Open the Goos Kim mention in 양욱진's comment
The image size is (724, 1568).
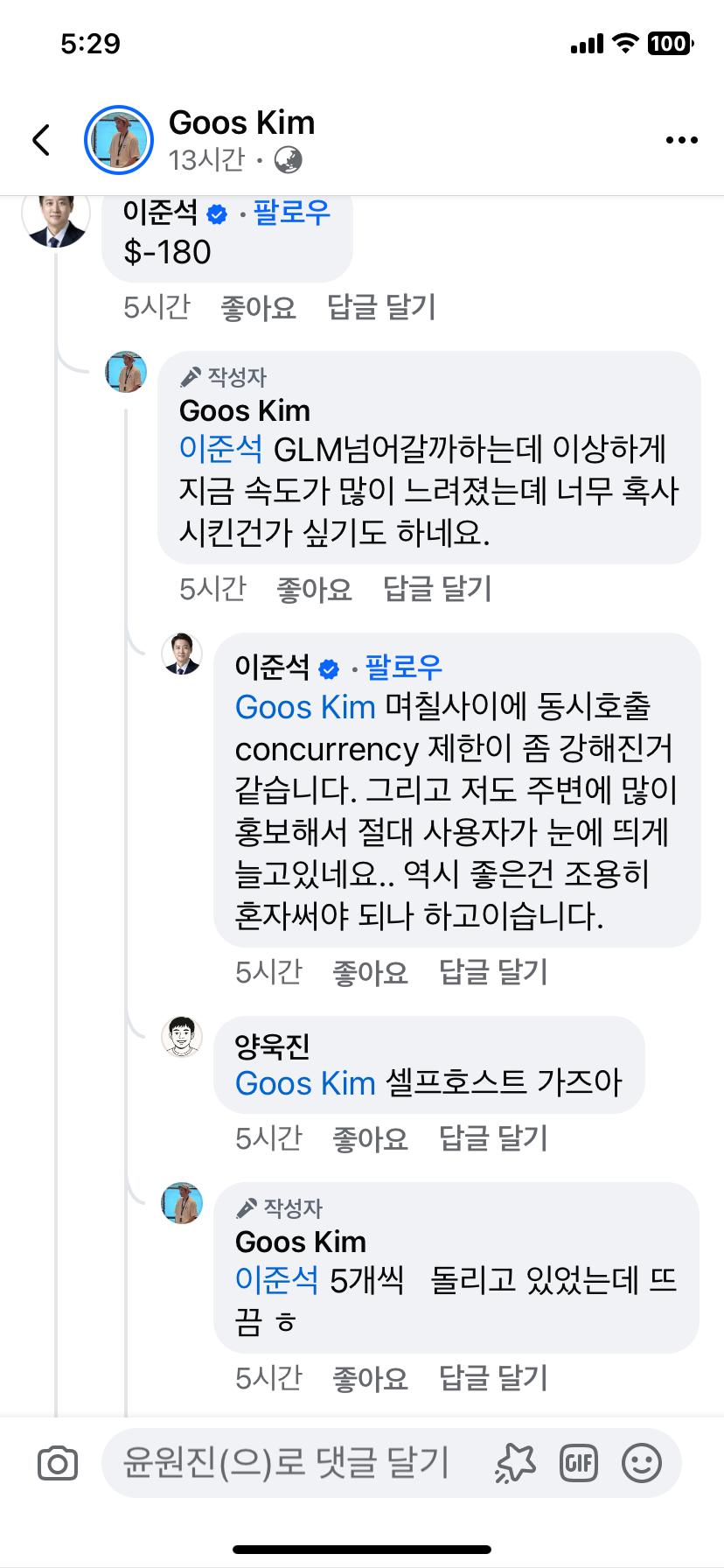[305, 1083]
